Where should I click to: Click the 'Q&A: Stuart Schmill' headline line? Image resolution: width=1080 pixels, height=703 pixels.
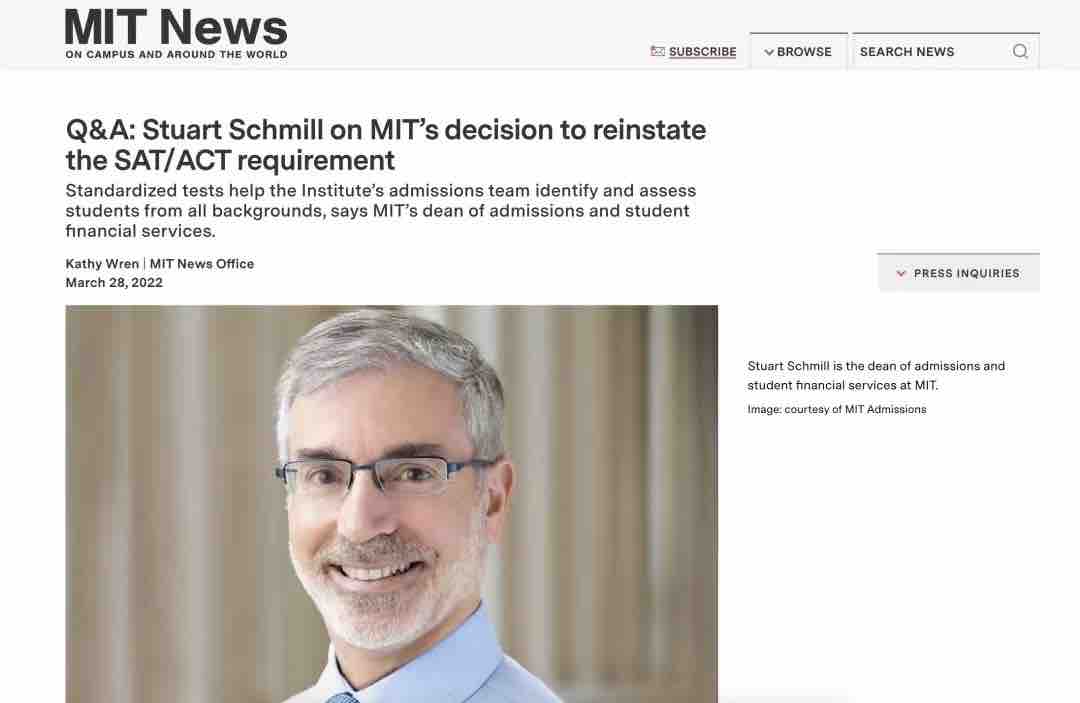pos(385,130)
